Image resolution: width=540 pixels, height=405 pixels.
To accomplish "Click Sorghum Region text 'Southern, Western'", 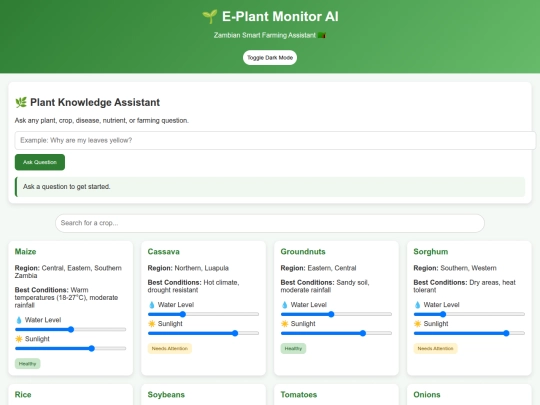I will 468,268.
